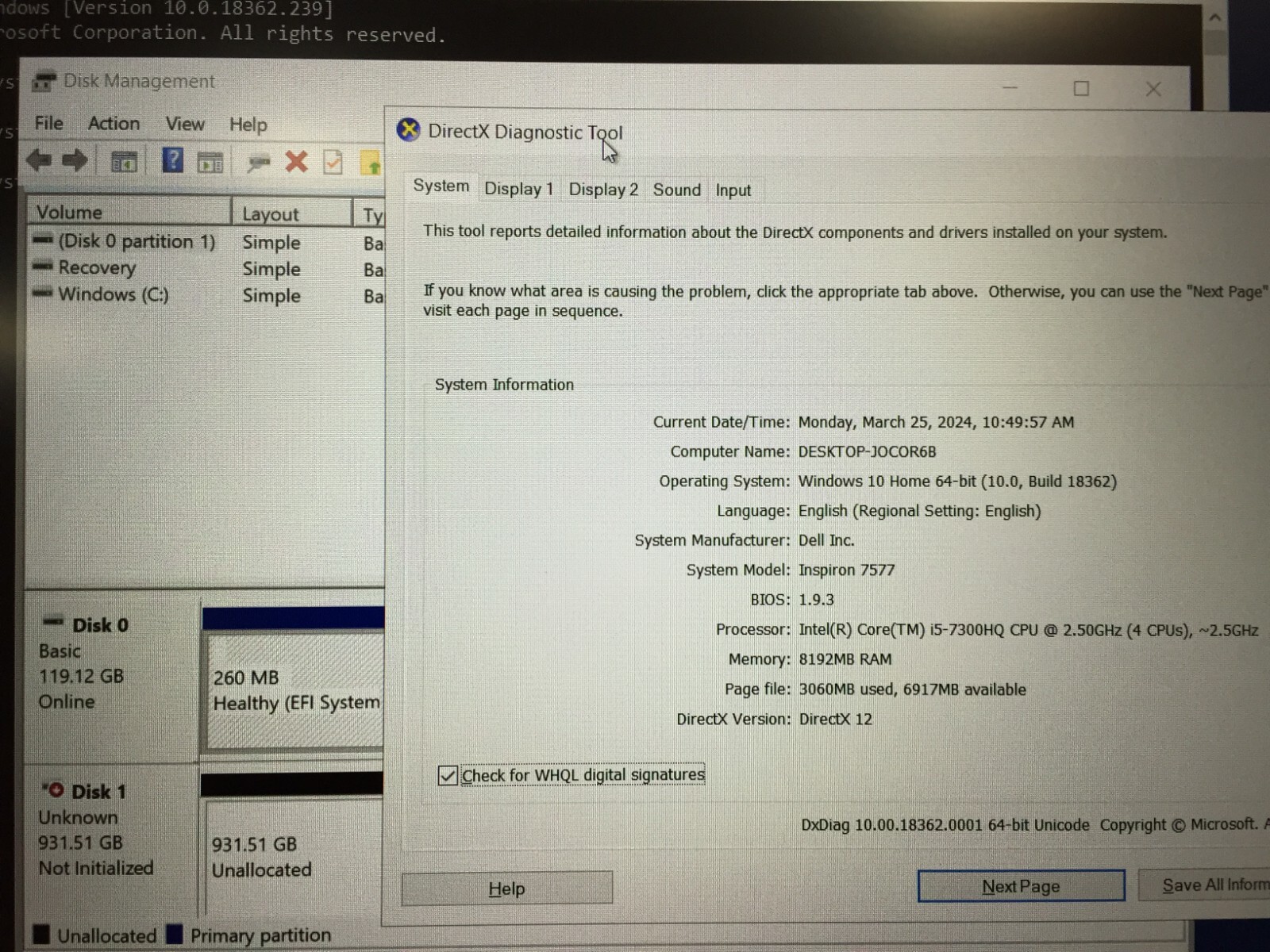The height and width of the screenshot is (952, 1270).
Task: Switch to the Sound tab
Action: click(676, 190)
